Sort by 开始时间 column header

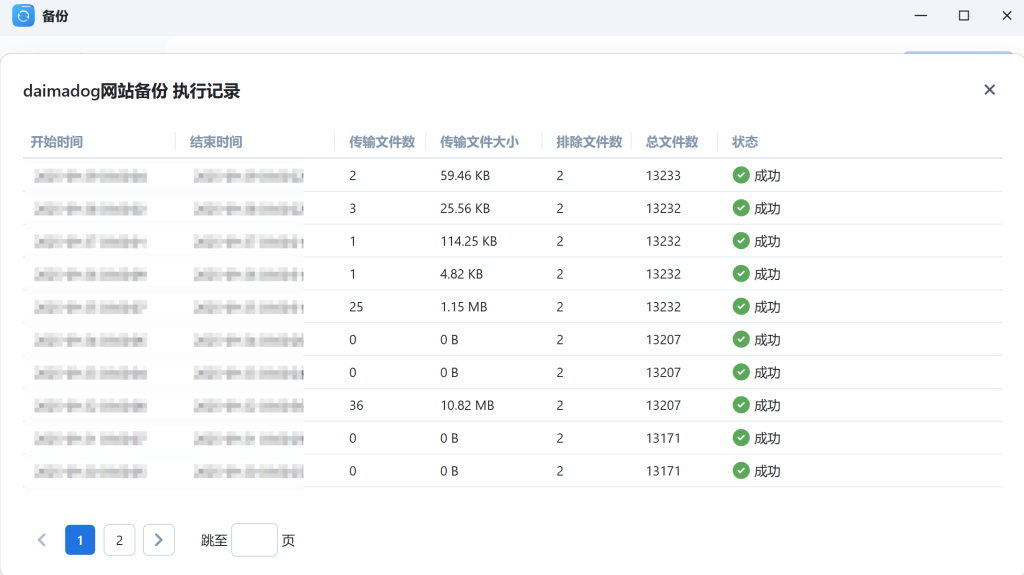coord(57,142)
